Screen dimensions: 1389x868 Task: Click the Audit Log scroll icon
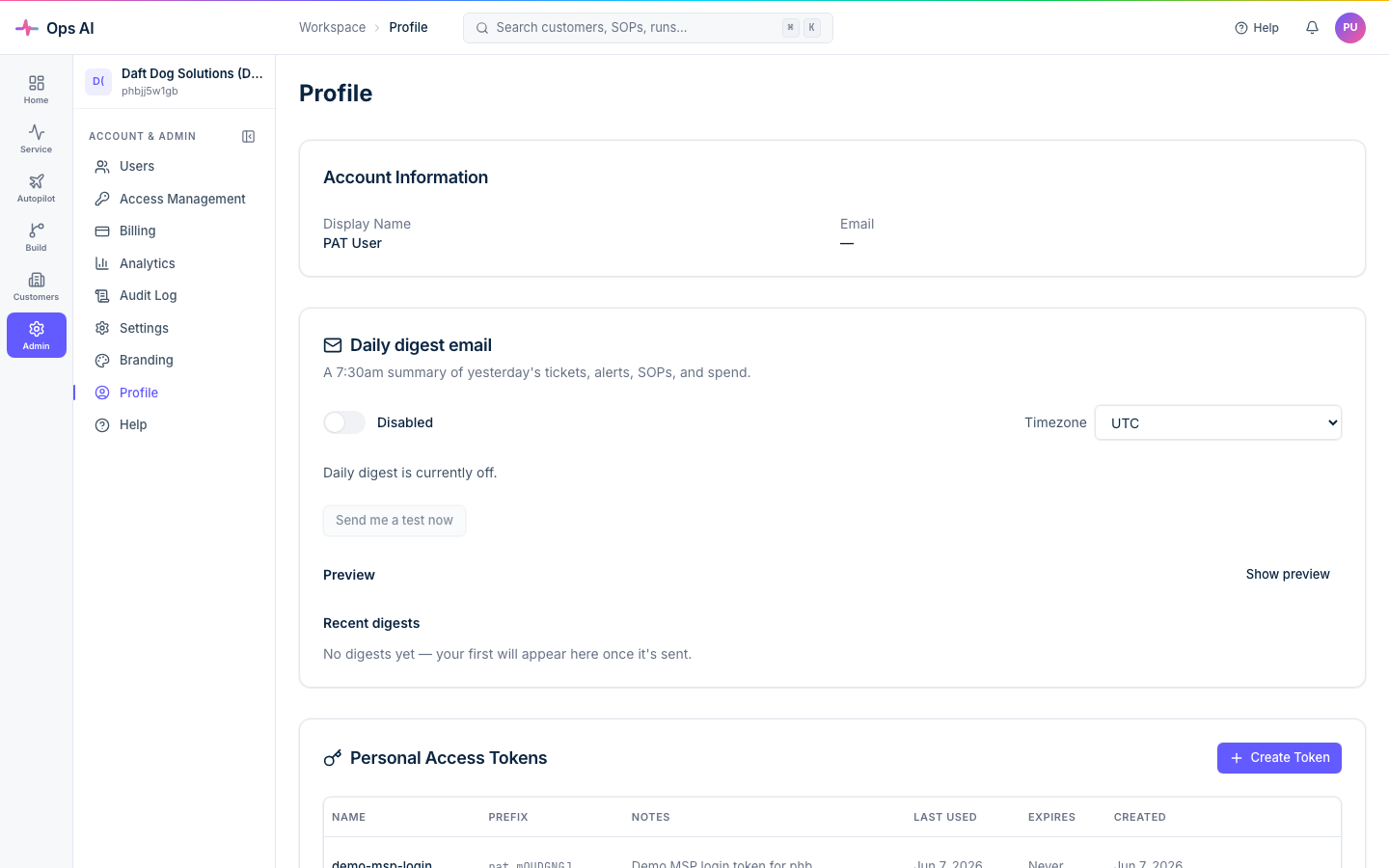(102, 296)
